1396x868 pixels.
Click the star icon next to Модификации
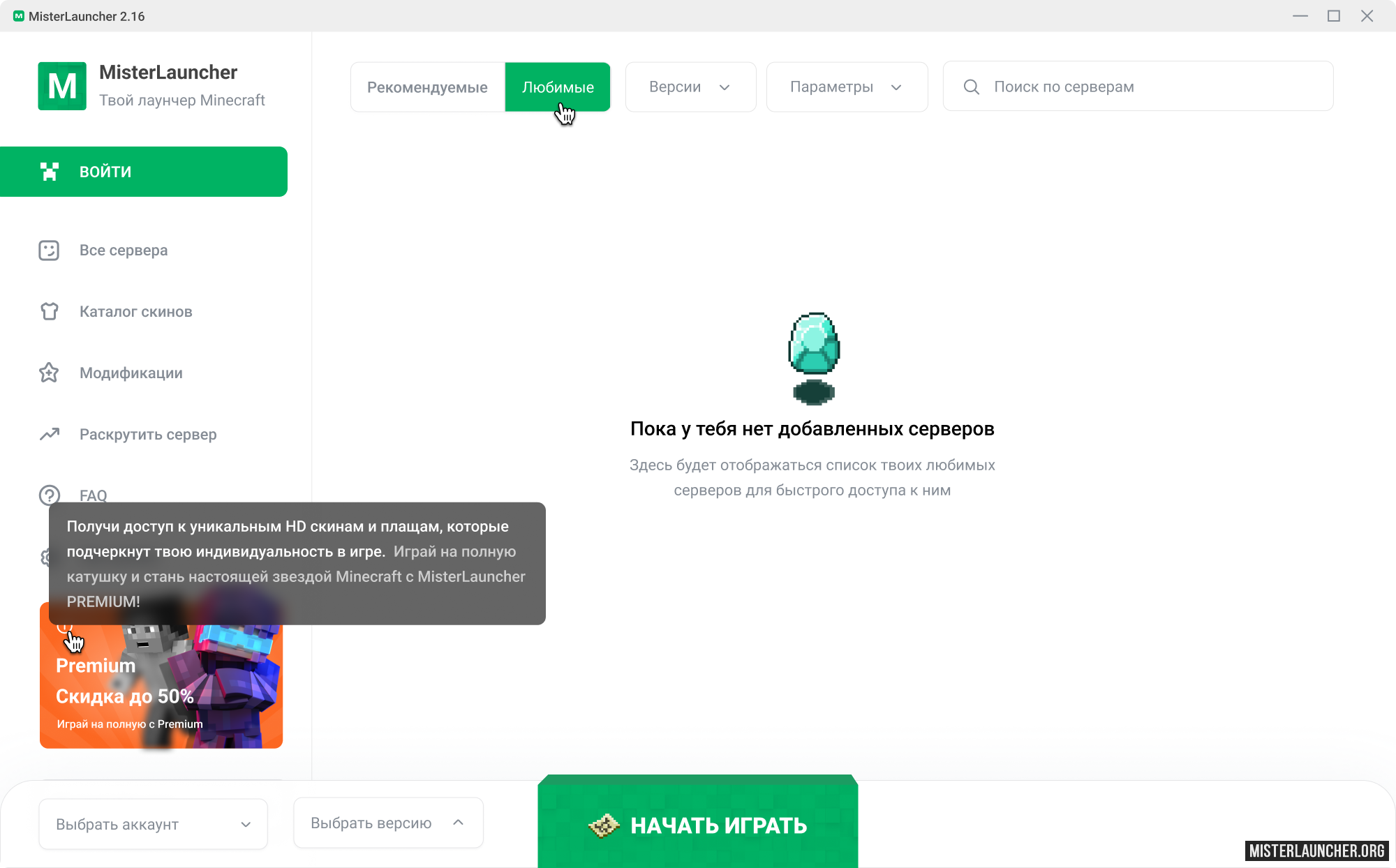point(49,373)
